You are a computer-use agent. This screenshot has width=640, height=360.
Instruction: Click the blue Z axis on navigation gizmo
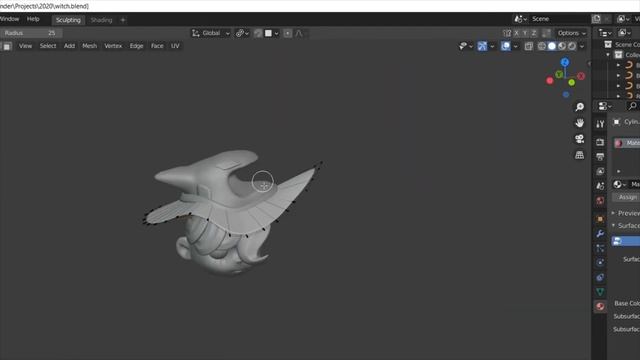pos(565,62)
